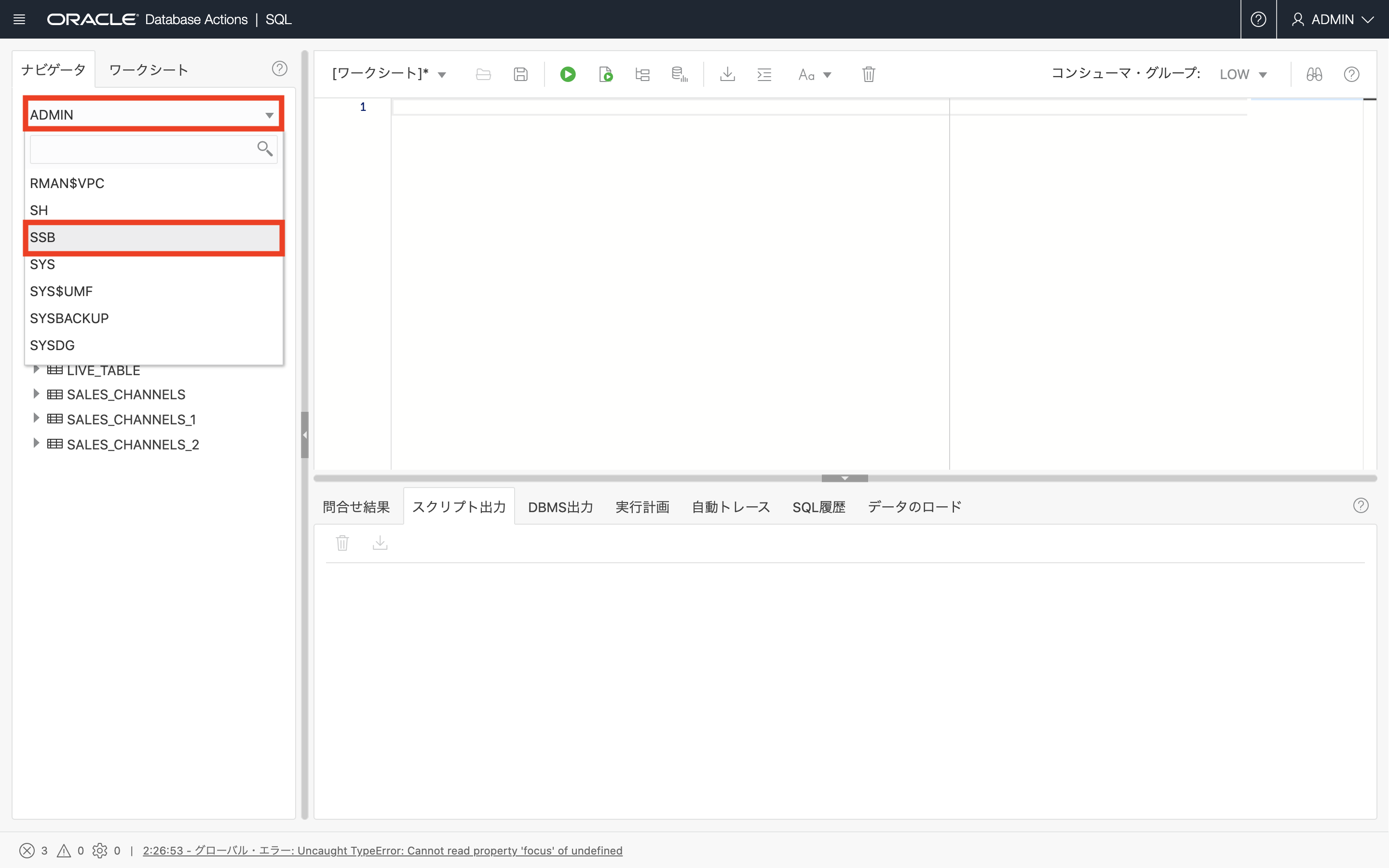Screen dimensions: 1389x868
Task: Expand the SALES_CHANNELS_2 table node
Action: coord(36,444)
